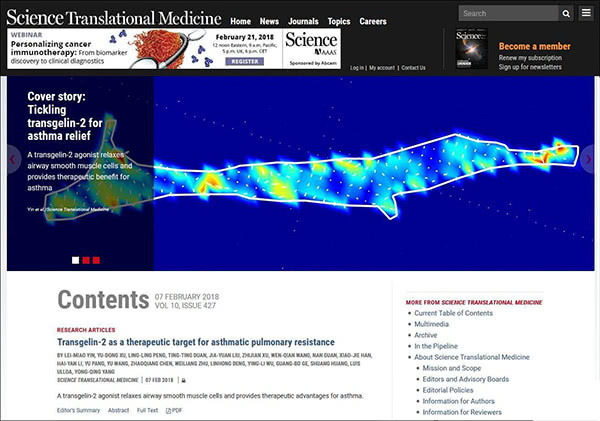Click the search magnifying glass icon

tap(568, 14)
